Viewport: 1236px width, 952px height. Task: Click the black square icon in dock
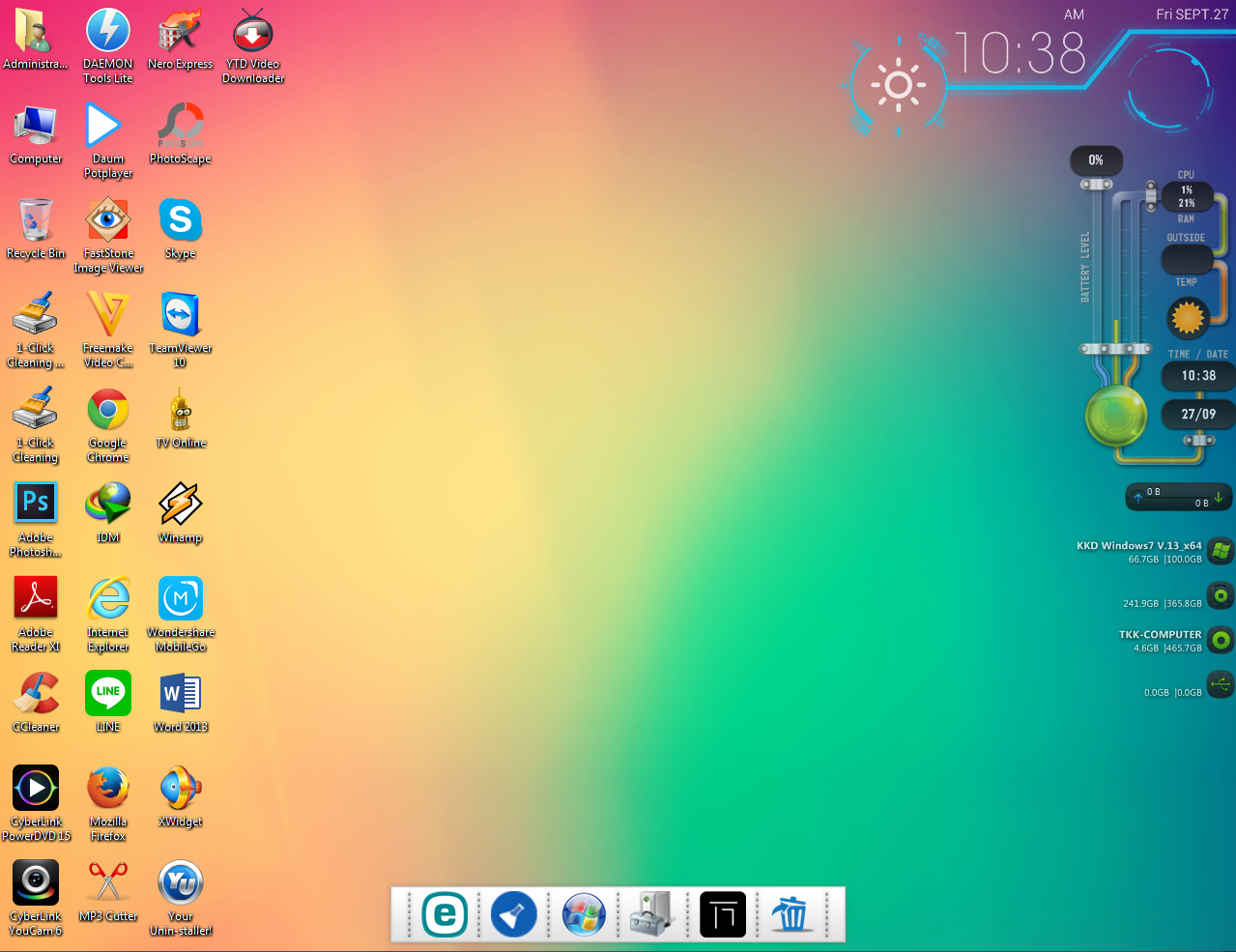click(x=723, y=914)
